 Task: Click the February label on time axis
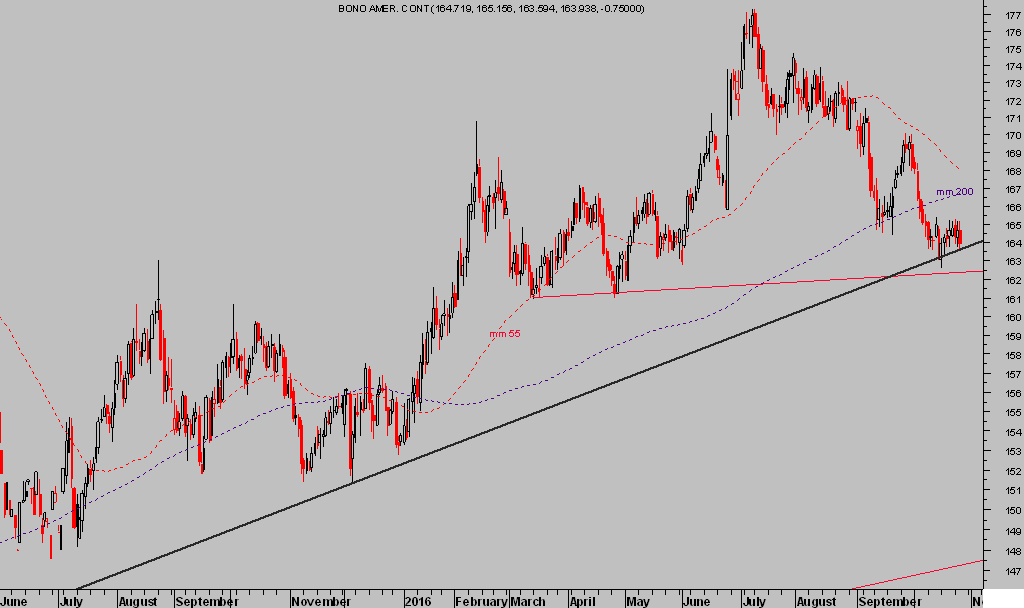click(479, 603)
